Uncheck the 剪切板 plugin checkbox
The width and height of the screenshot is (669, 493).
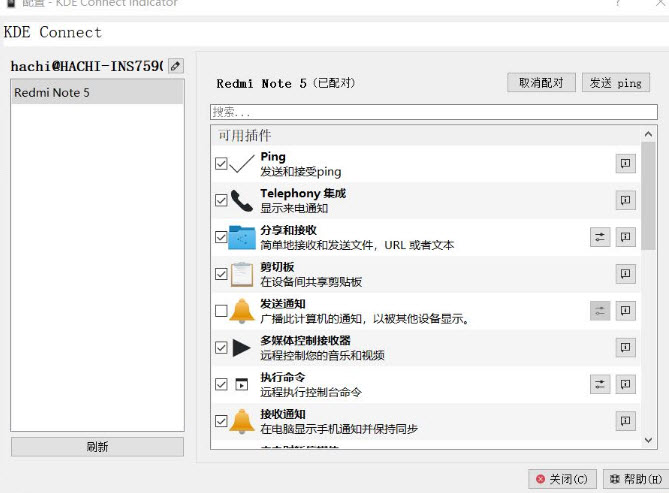[x=221, y=274]
